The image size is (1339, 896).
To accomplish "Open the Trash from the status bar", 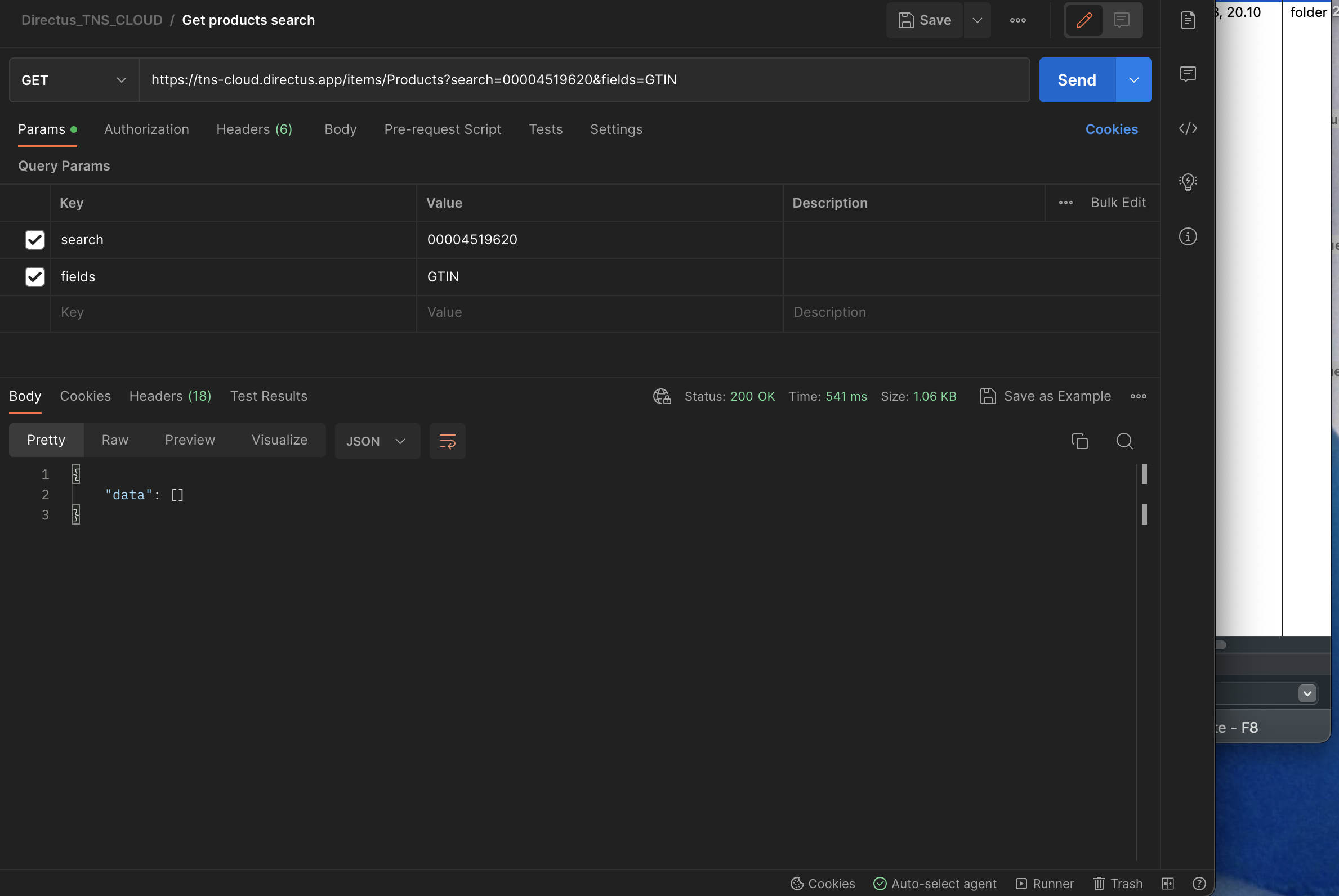I will coord(1118,883).
